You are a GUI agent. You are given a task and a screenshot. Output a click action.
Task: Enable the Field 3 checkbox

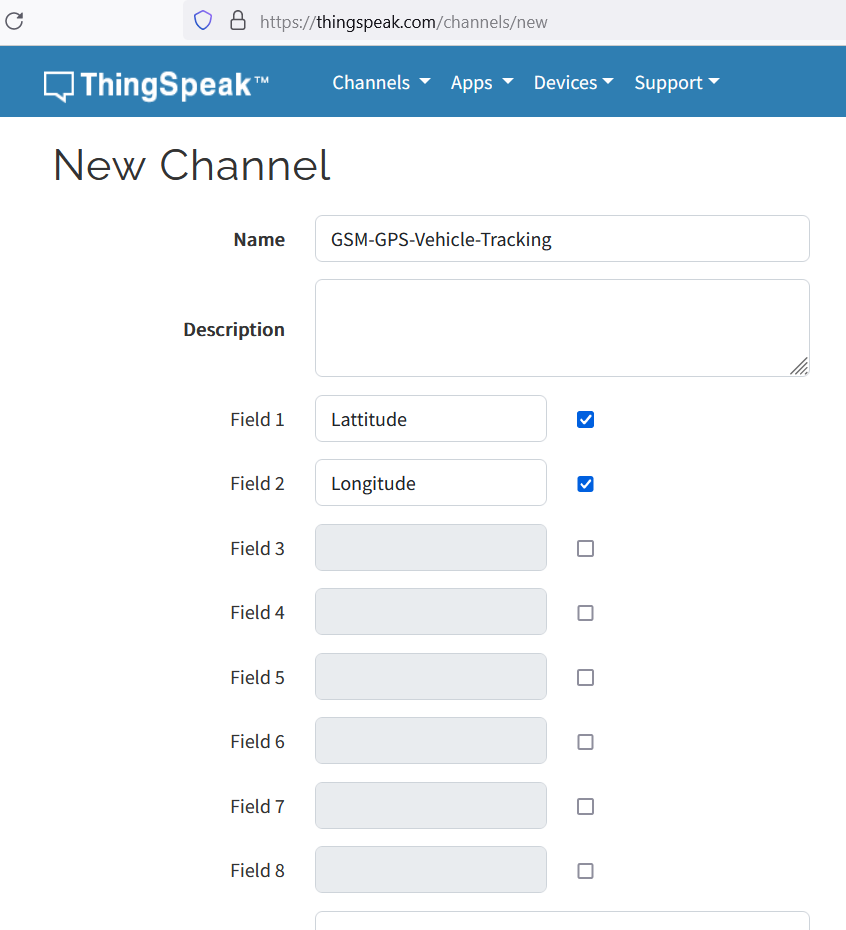586,549
